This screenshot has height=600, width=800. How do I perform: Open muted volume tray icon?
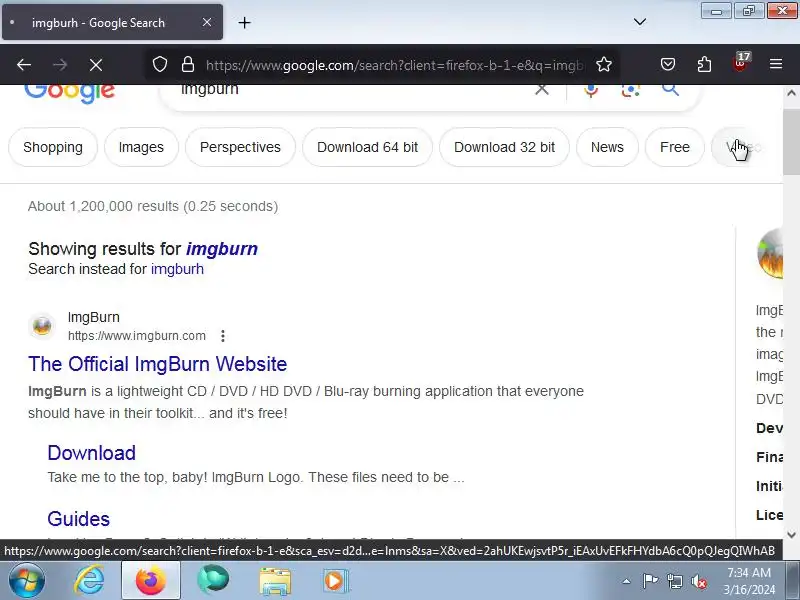(x=699, y=581)
